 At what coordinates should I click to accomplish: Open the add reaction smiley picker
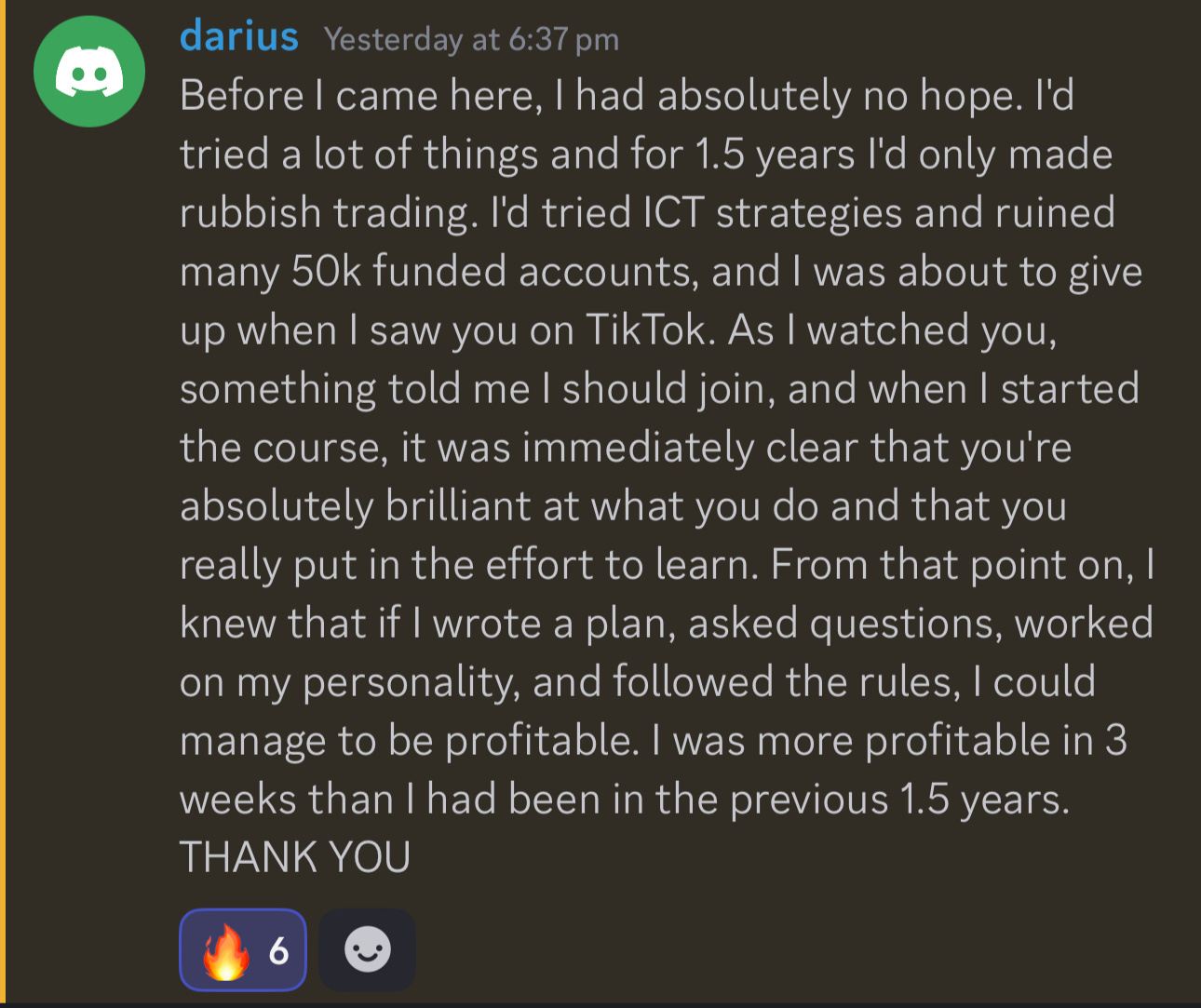pos(368,949)
